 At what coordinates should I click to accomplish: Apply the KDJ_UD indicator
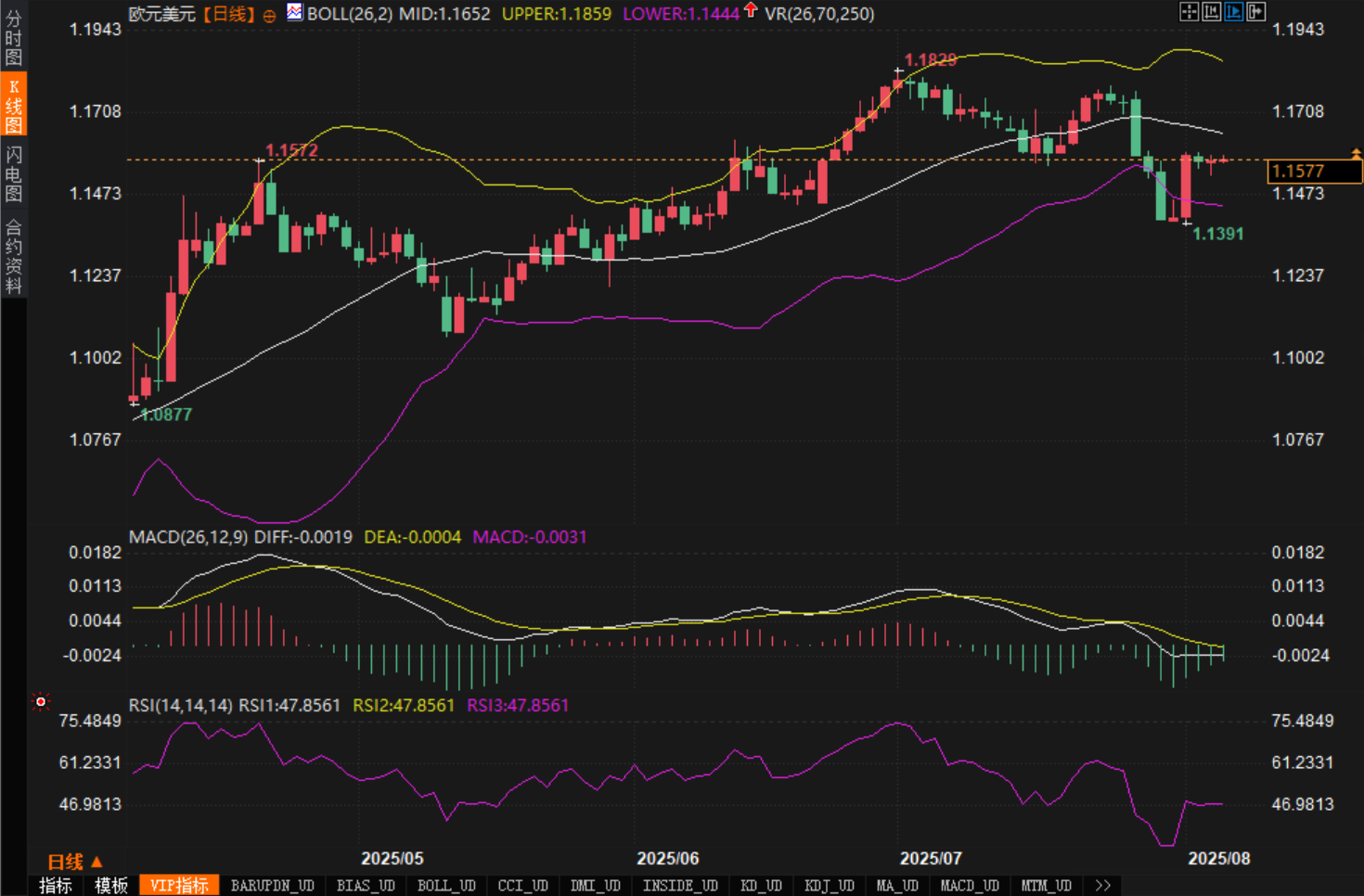(x=830, y=886)
